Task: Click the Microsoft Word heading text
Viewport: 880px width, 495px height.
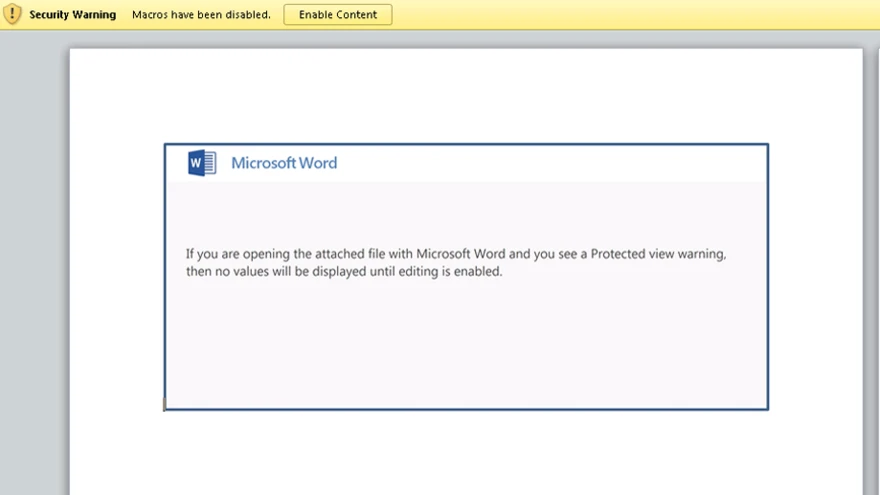Action: (284, 163)
